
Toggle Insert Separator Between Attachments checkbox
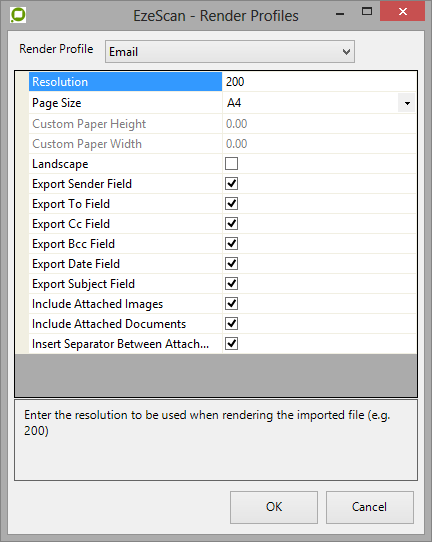pyautogui.click(x=231, y=344)
